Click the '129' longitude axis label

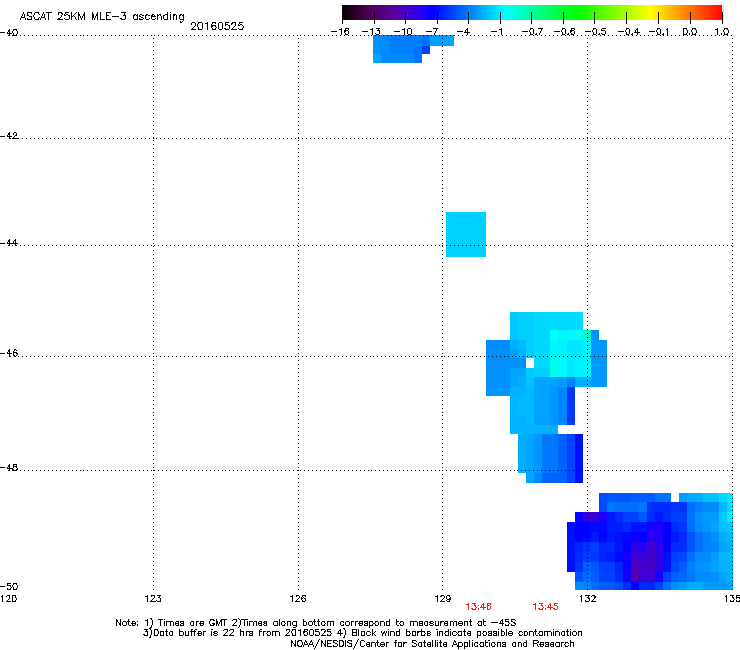tap(443, 599)
